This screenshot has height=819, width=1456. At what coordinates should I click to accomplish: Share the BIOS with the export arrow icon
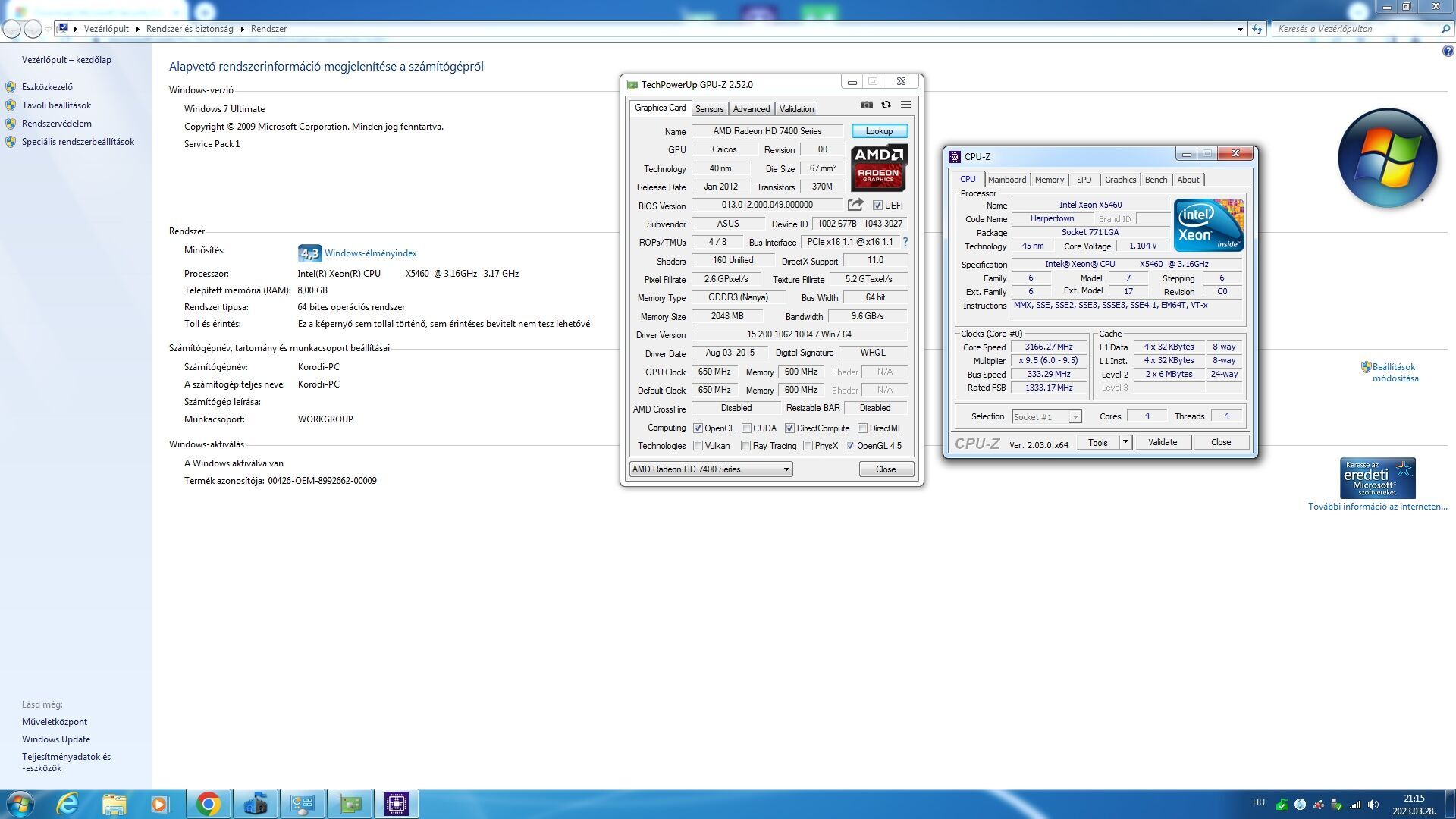(x=855, y=205)
